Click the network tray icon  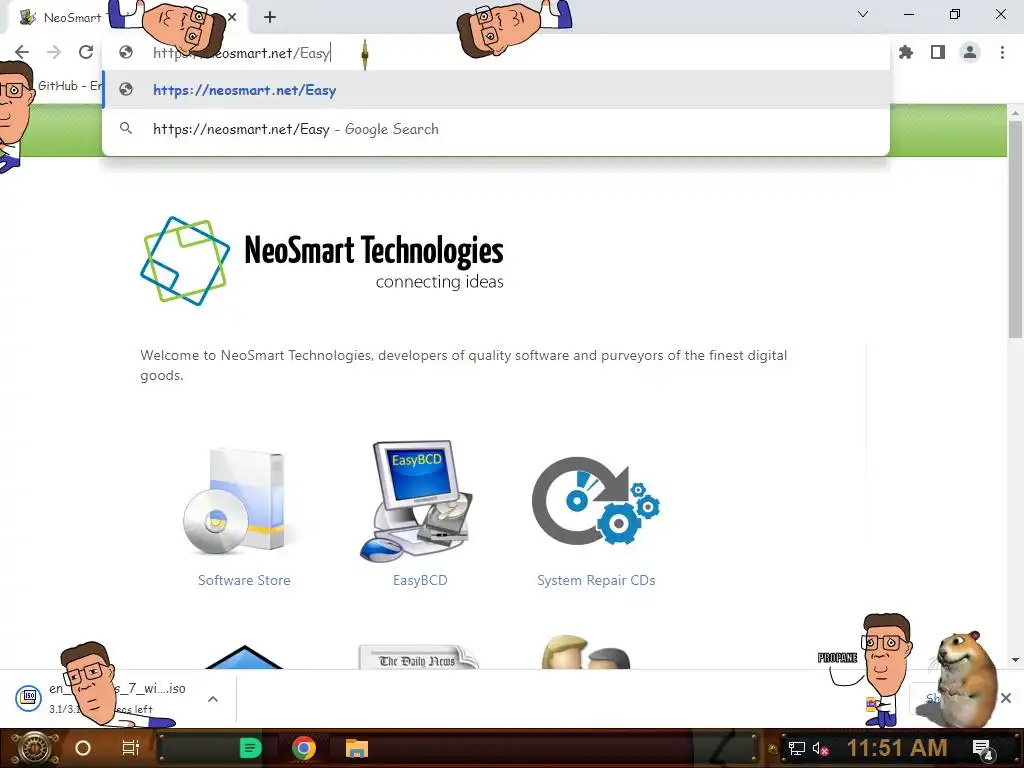click(x=797, y=748)
